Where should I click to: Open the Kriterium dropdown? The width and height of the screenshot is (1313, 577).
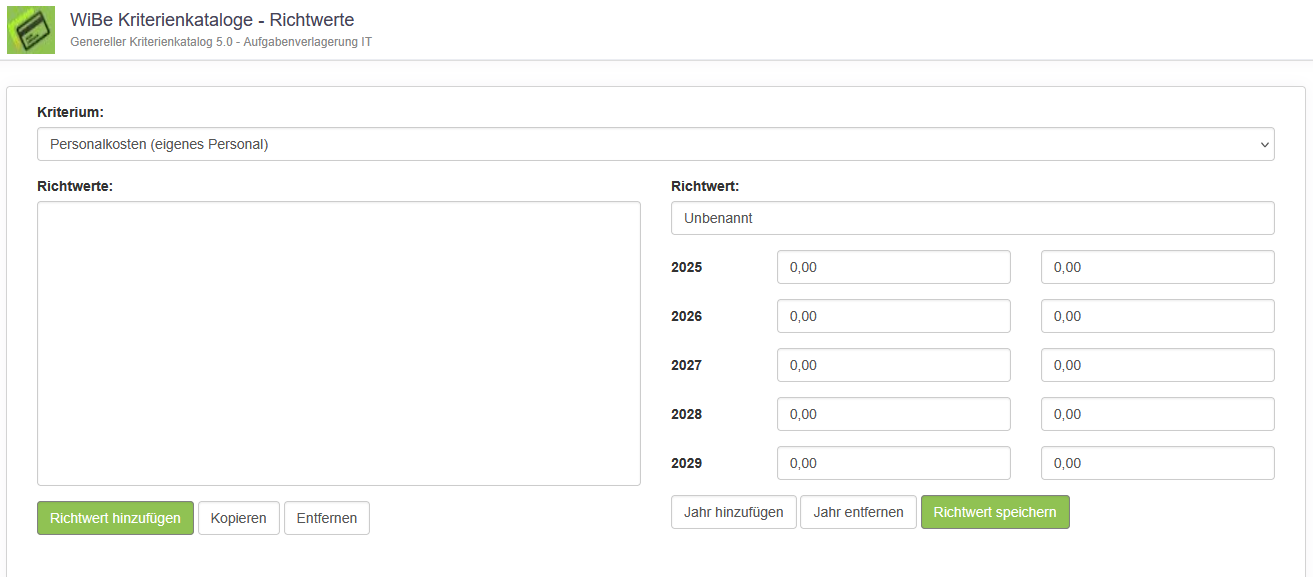[x=655, y=144]
